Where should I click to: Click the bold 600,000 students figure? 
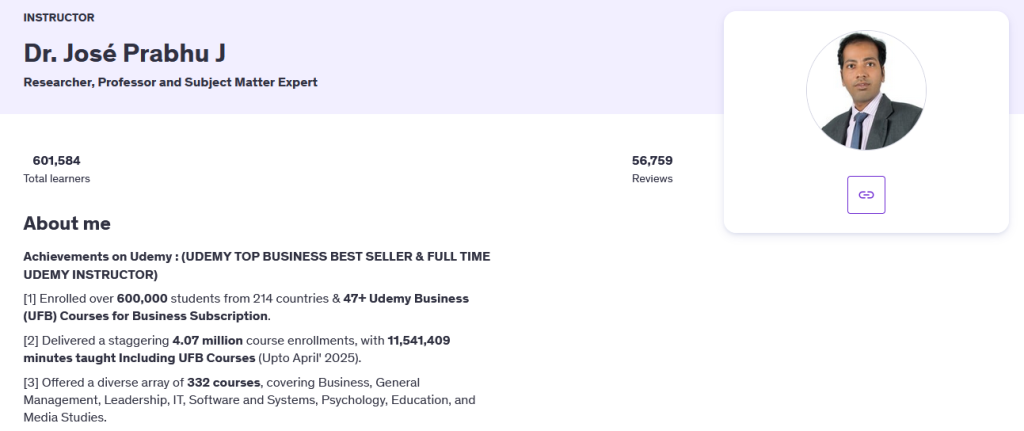pyautogui.click(x=142, y=298)
